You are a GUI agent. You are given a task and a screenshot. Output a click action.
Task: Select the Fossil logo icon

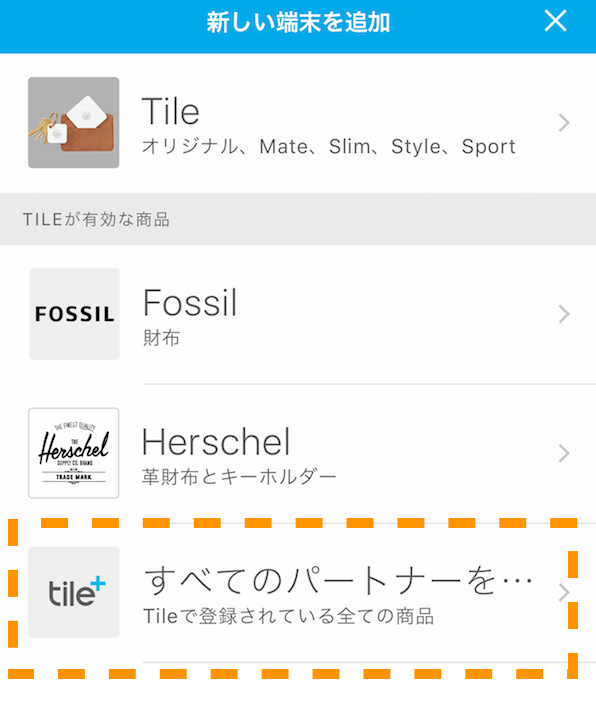point(74,314)
